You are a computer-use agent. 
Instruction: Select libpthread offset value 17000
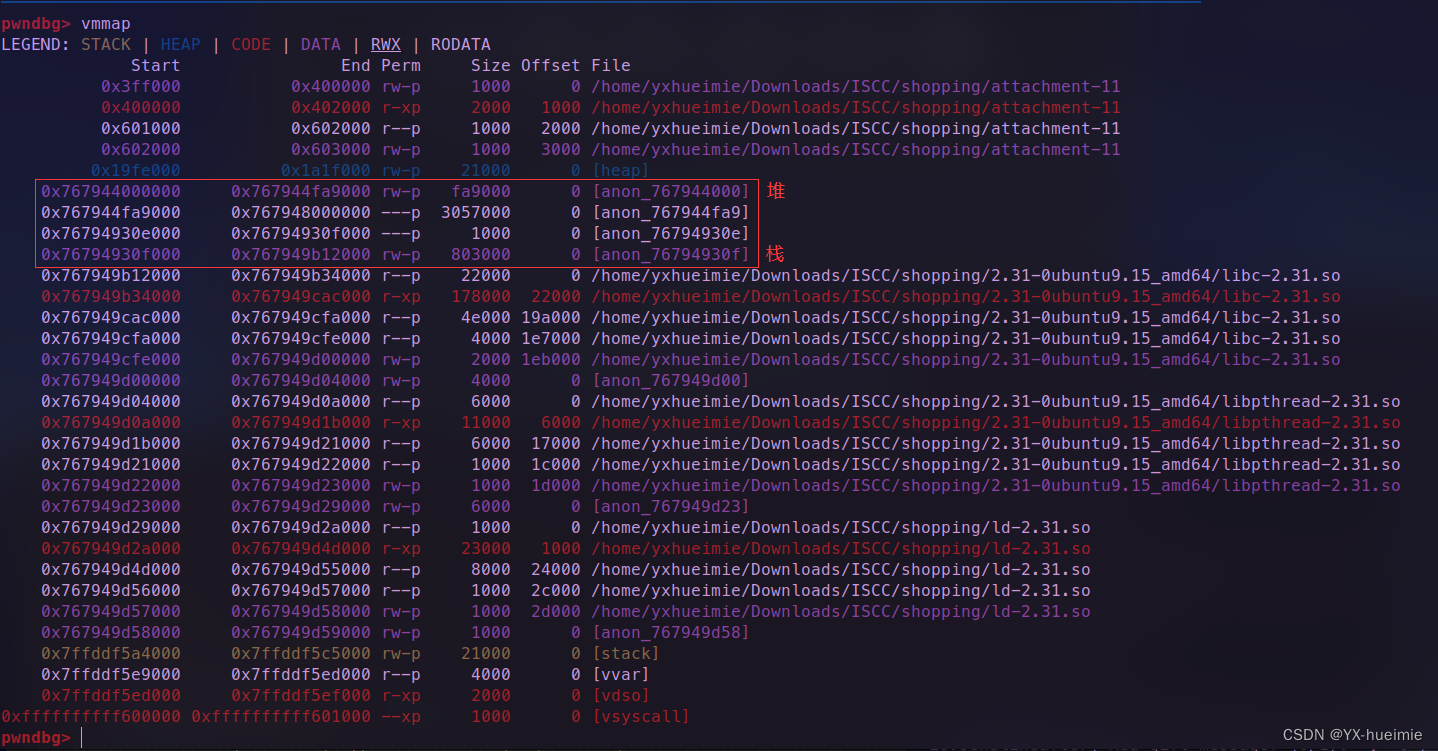pos(556,443)
